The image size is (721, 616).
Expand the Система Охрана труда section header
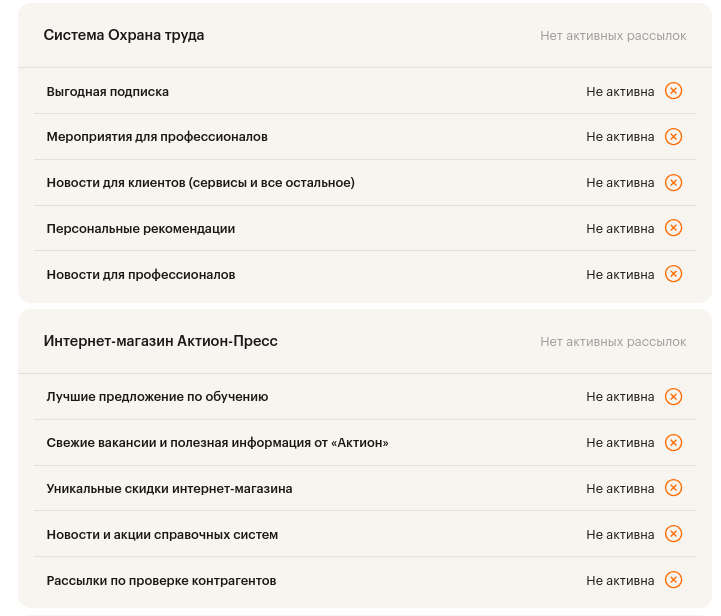pos(124,35)
